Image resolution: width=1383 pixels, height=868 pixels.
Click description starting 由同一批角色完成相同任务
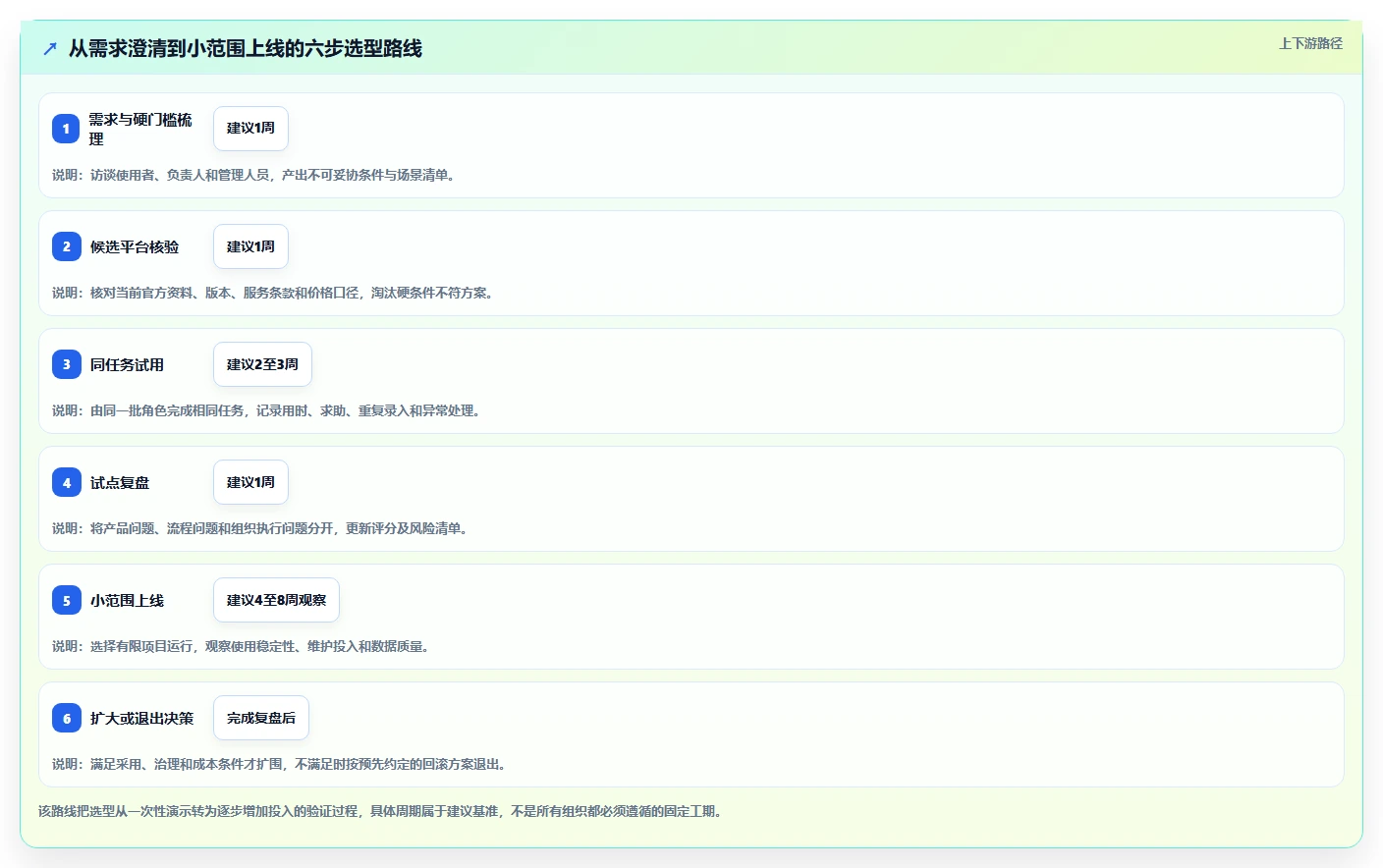pyautogui.click(x=266, y=410)
